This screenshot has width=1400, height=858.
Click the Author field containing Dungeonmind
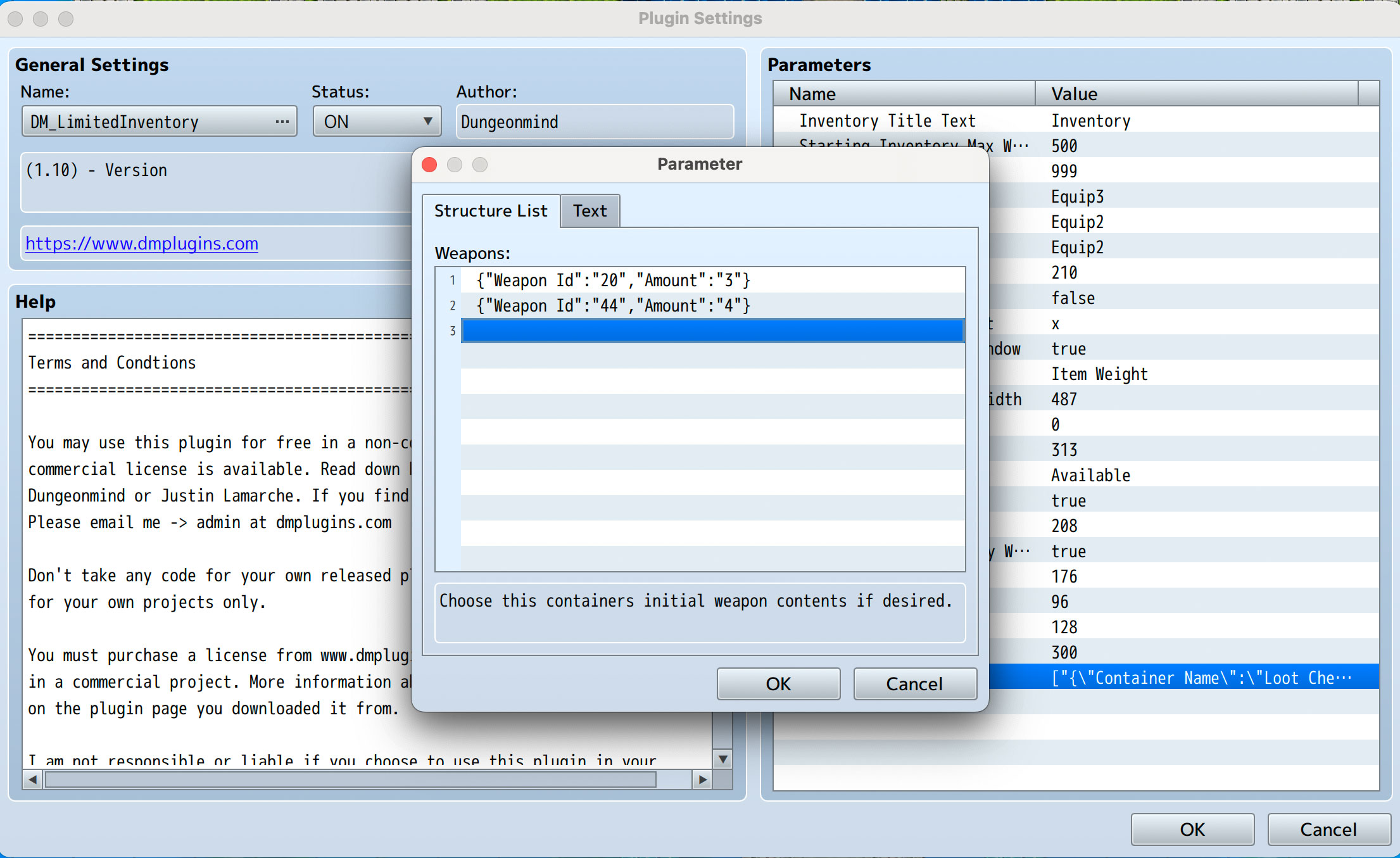[x=595, y=122]
